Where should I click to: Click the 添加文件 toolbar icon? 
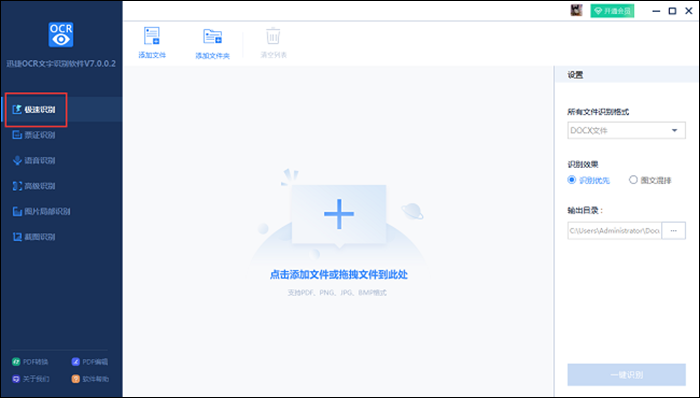pyautogui.click(x=152, y=36)
